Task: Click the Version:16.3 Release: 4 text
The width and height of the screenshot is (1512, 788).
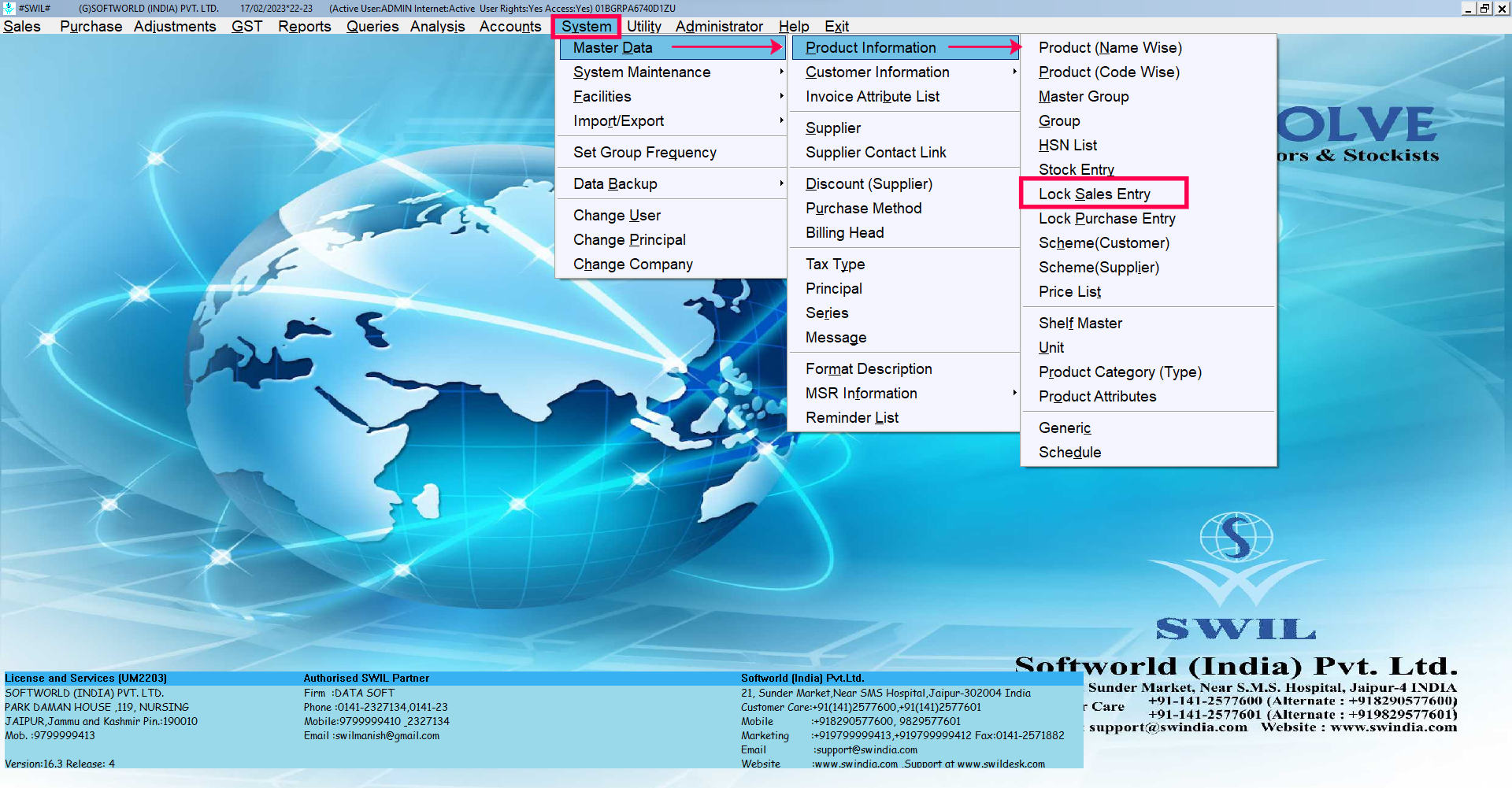Action: (60, 764)
